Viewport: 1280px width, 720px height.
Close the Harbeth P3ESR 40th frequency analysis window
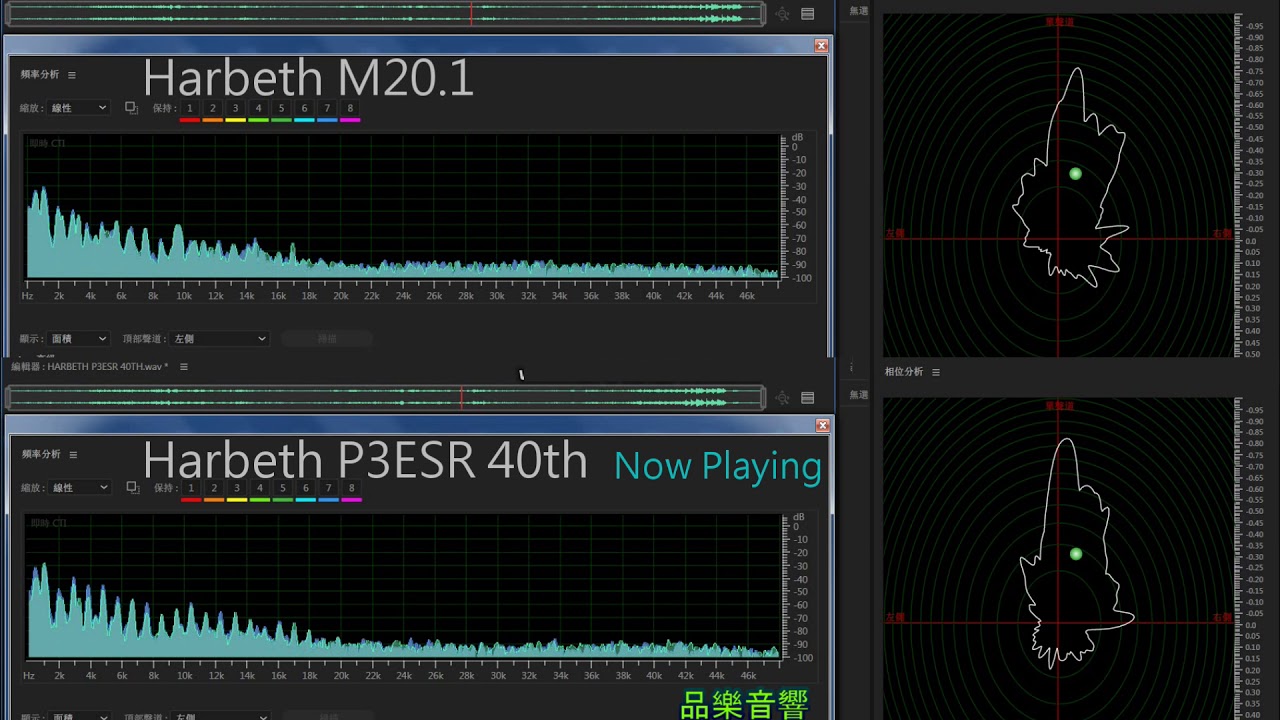[822, 425]
